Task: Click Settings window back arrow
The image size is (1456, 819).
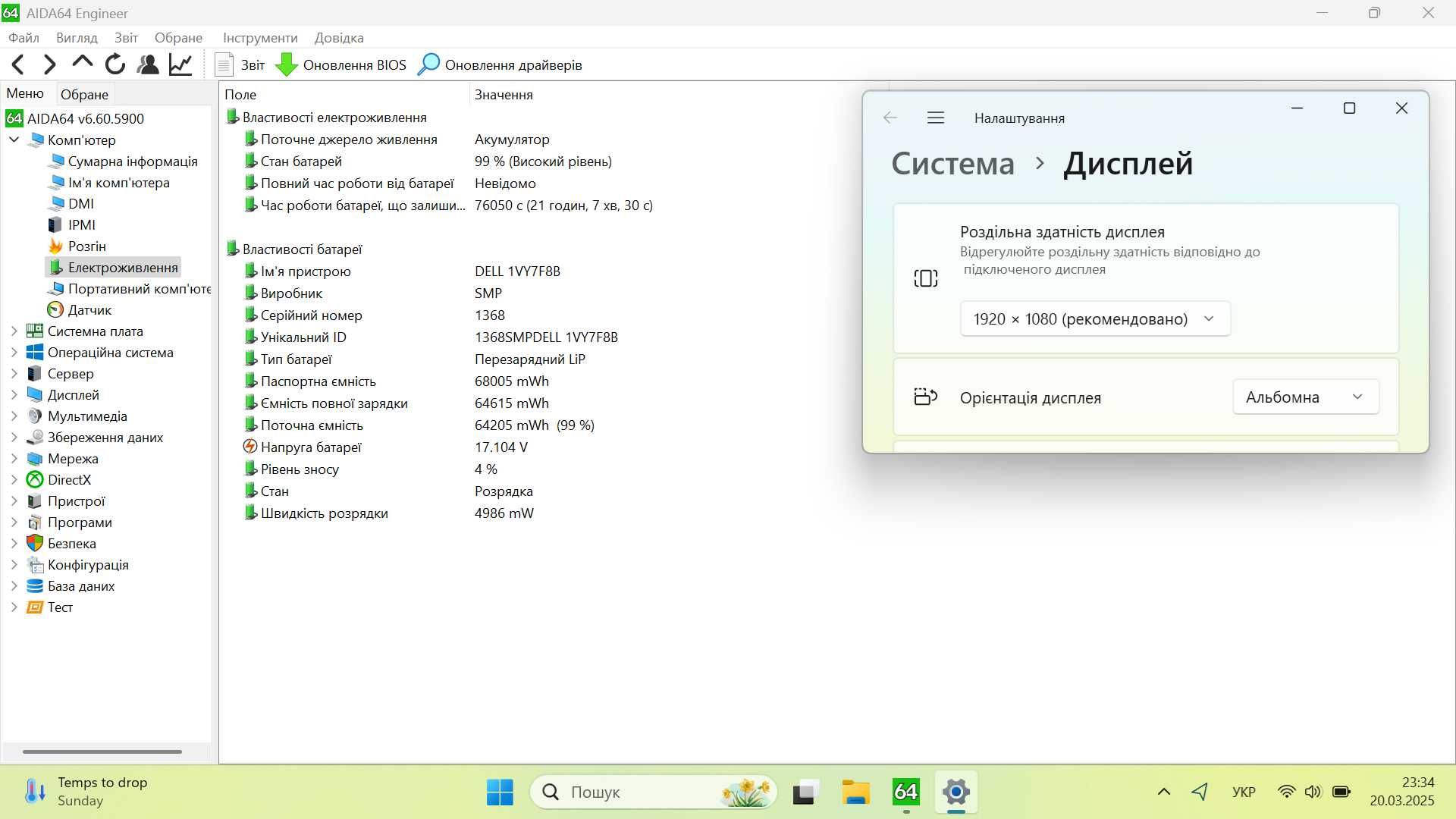Action: (x=890, y=118)
